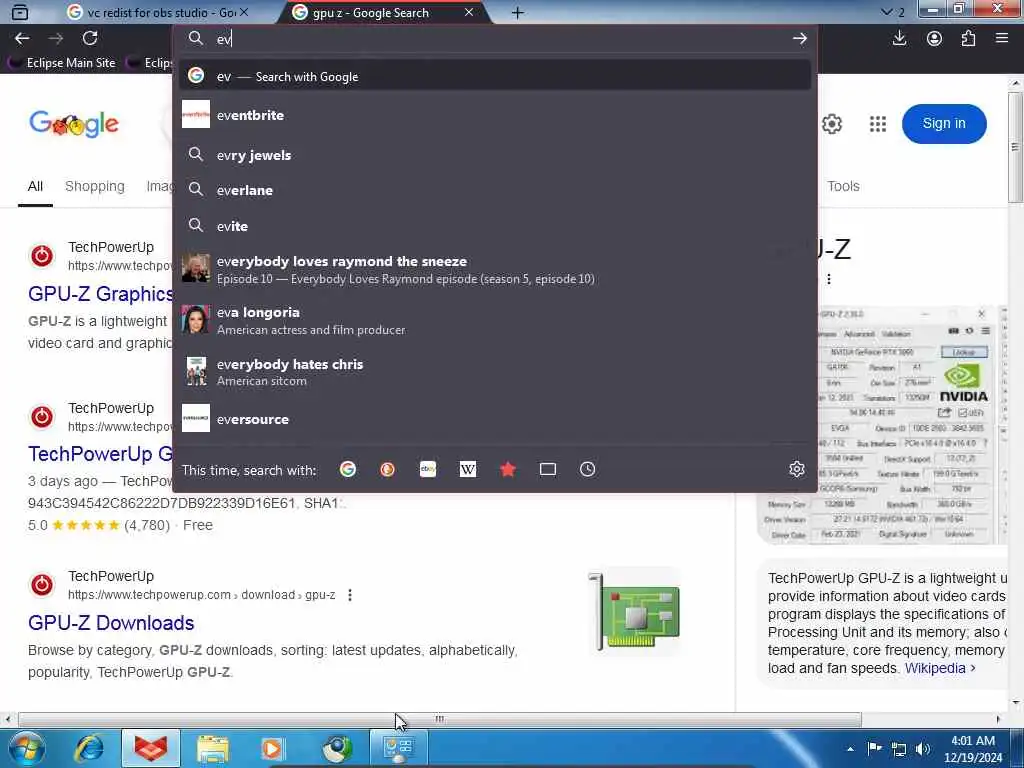
Task: Reload the page with the refresh icon
Action: pos(90,39)
